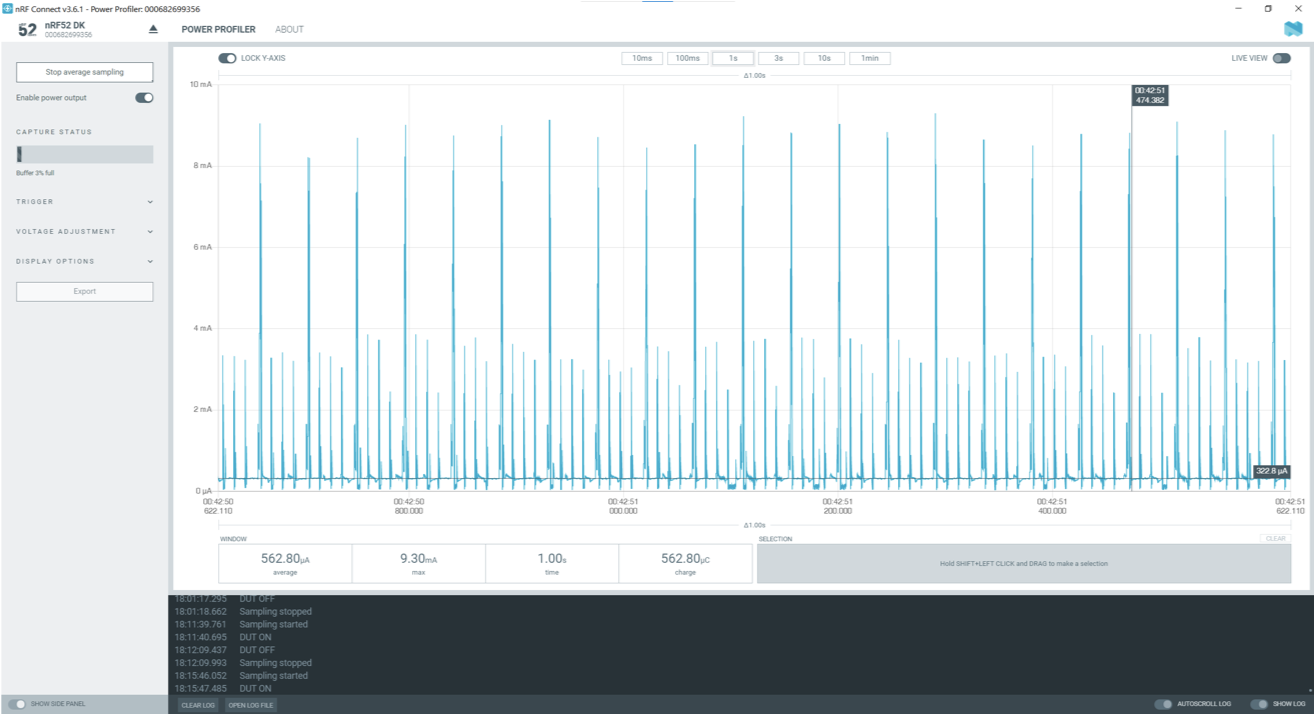Click the nRF52 DK device name
Image resolution: width=1314 pixels, height=714 pixels.
(65, 25)
